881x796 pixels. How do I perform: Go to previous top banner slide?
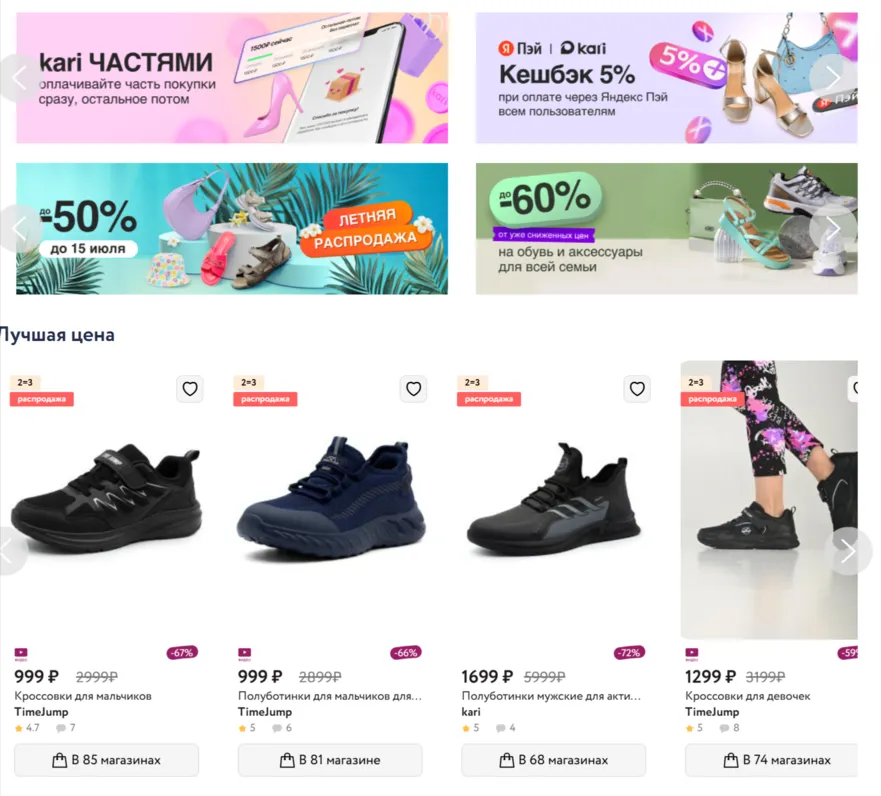tap(20, 78)
